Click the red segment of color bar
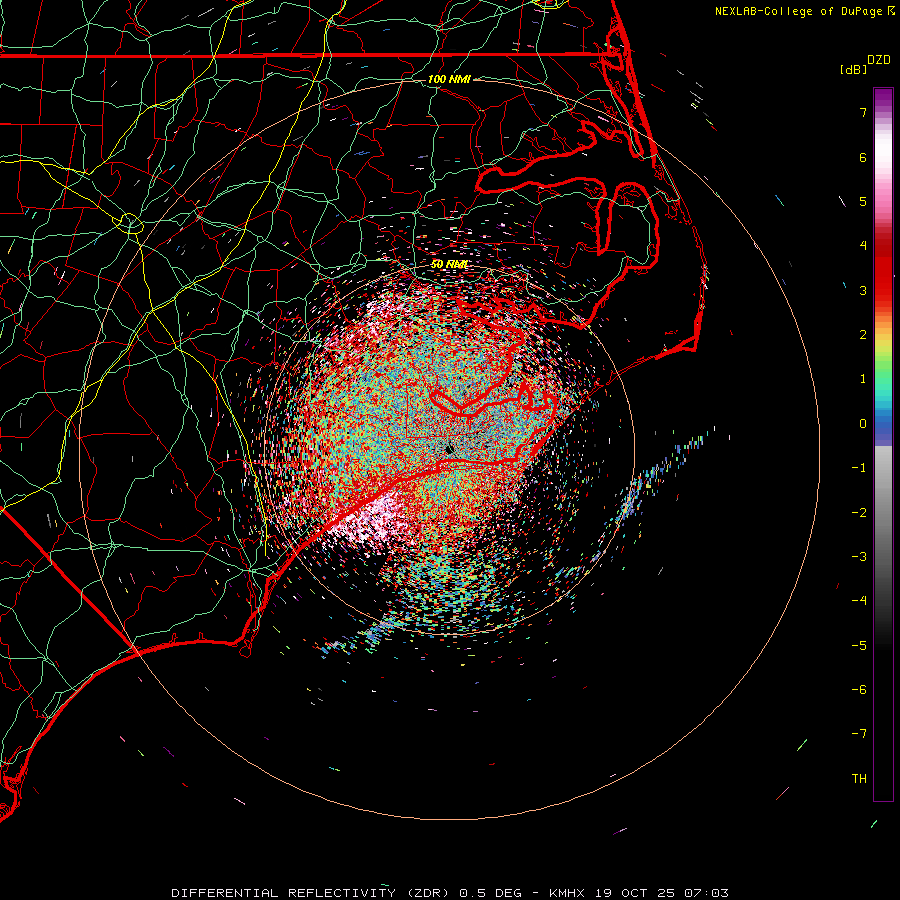Viewport: 900px width, 900px height. pos(883,270)
